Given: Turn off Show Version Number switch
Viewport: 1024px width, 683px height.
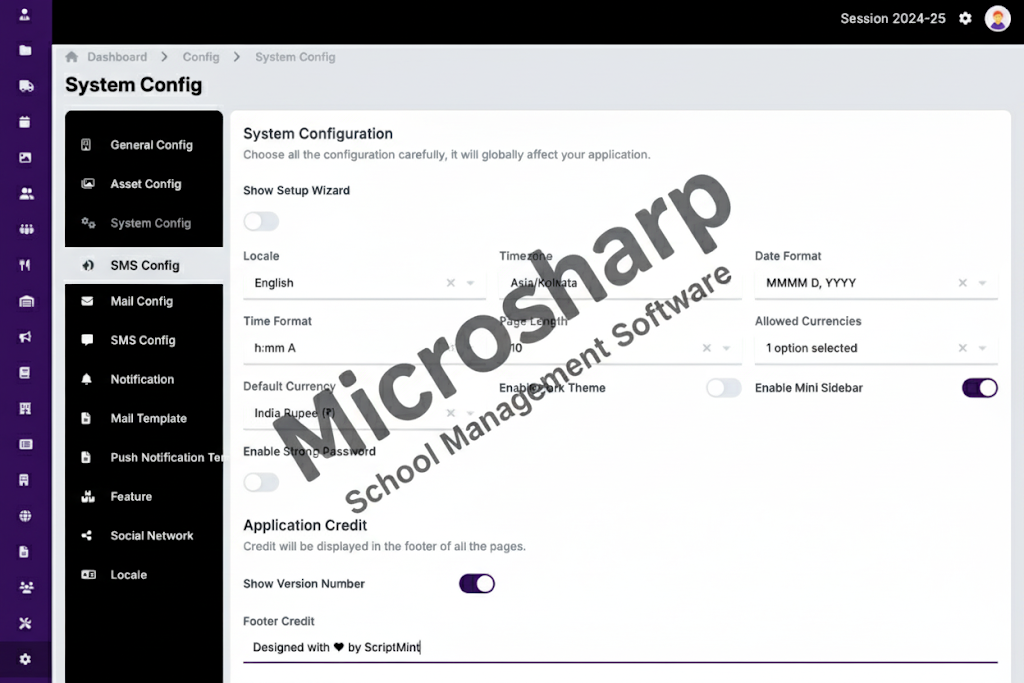Looking at the screenshot, I should pyautogui.click(x=477, y=584).
